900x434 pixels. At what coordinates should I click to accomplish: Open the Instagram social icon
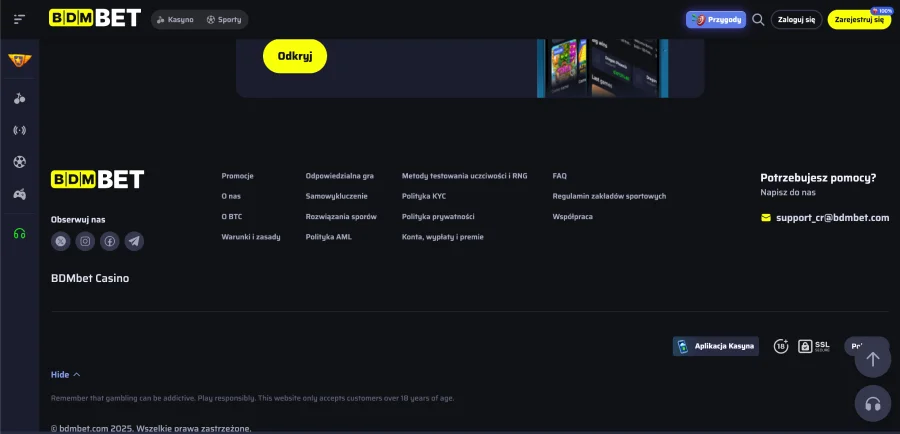pyautogui.click(x=85, y=241)
